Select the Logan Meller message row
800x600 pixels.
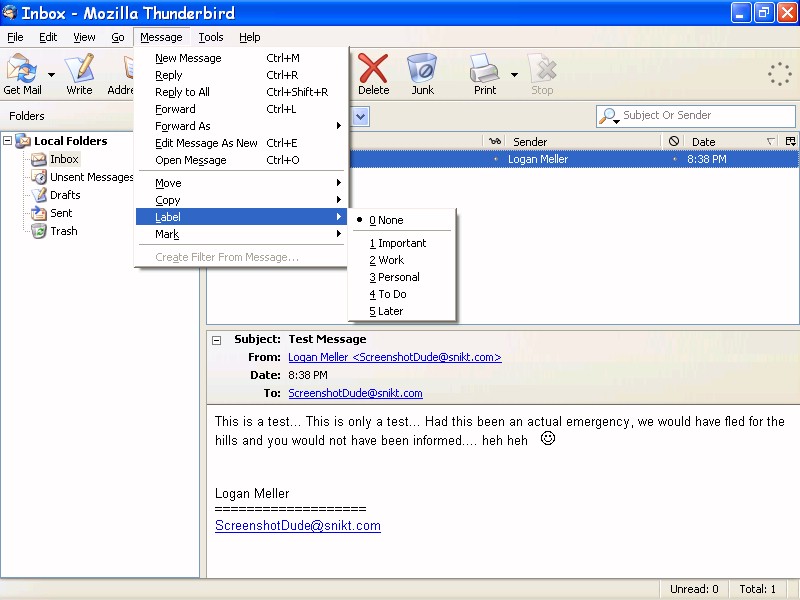click(574, 159)
